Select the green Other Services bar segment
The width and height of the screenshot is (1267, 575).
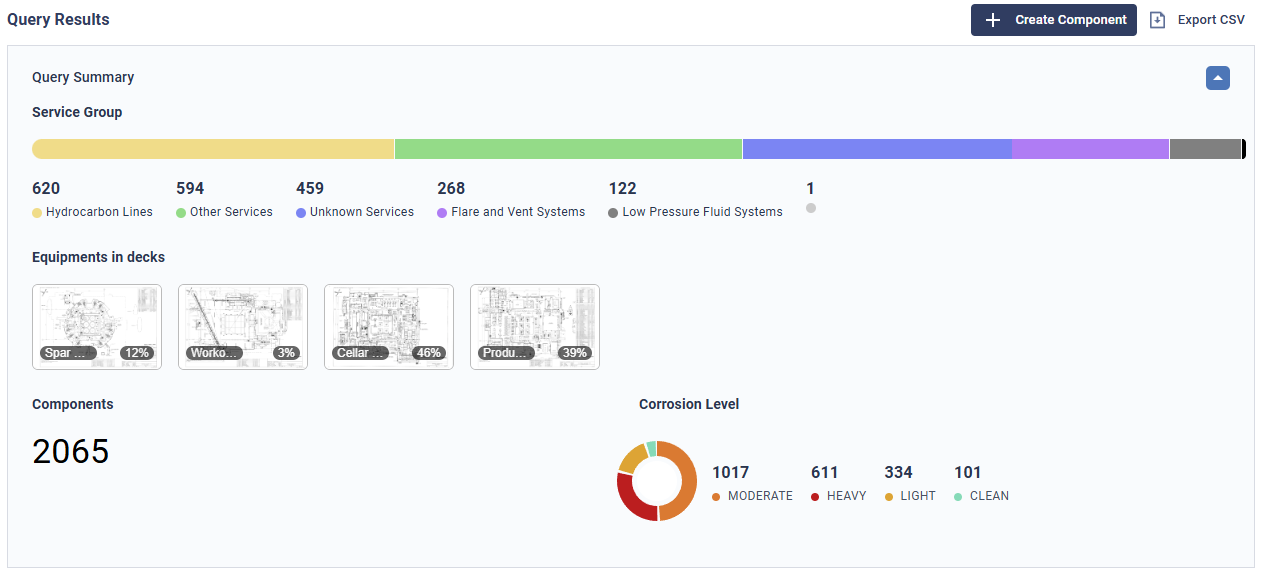coord(568,149)
